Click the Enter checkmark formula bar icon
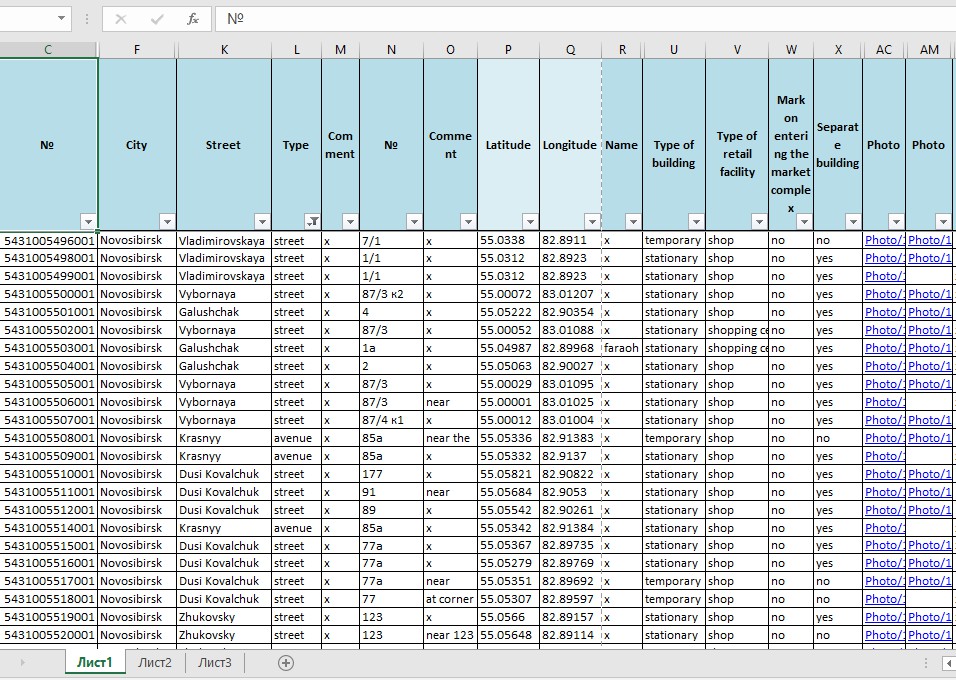 (157, 20)
